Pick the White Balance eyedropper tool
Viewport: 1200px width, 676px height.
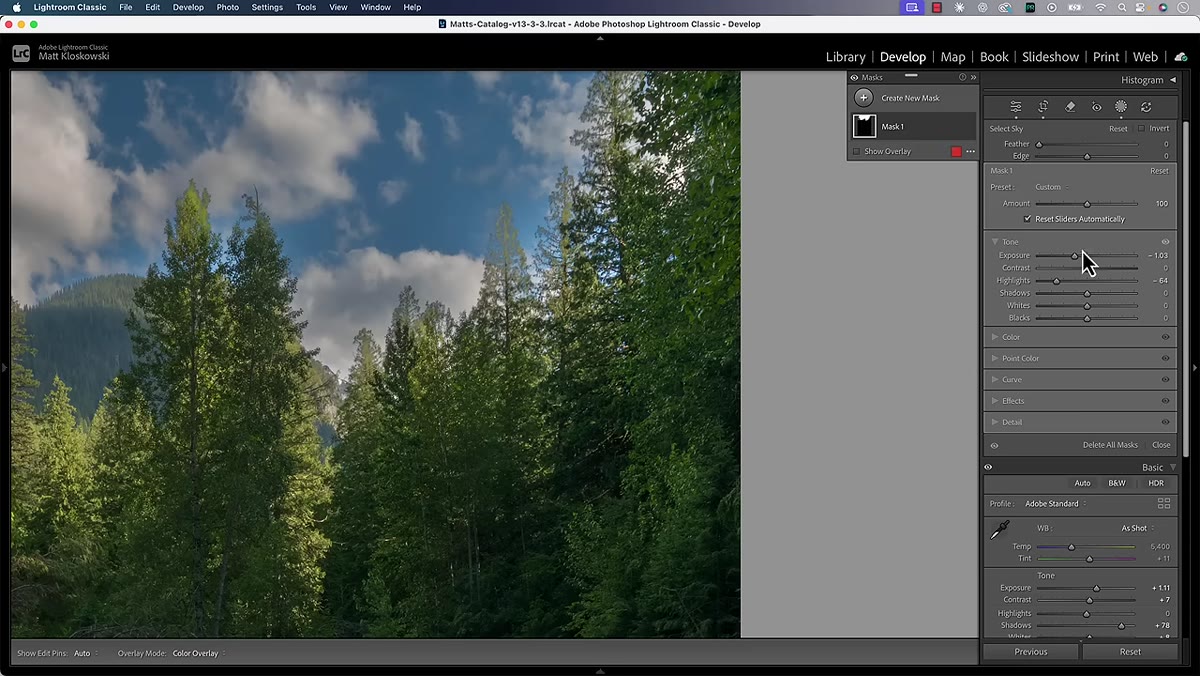[x=1000, y=530]
